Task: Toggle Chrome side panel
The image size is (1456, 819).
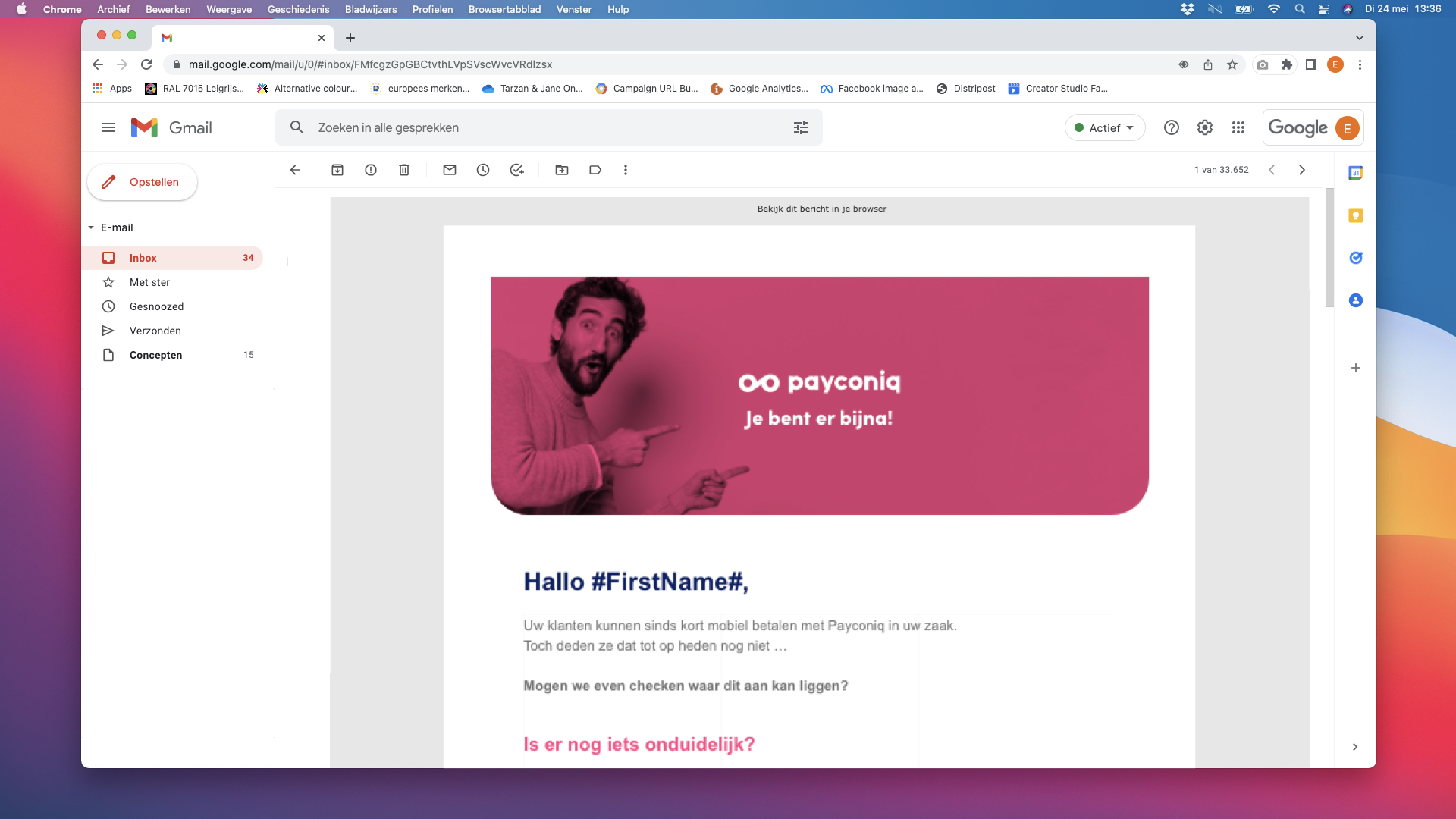Action: (x=1311, y=64)
